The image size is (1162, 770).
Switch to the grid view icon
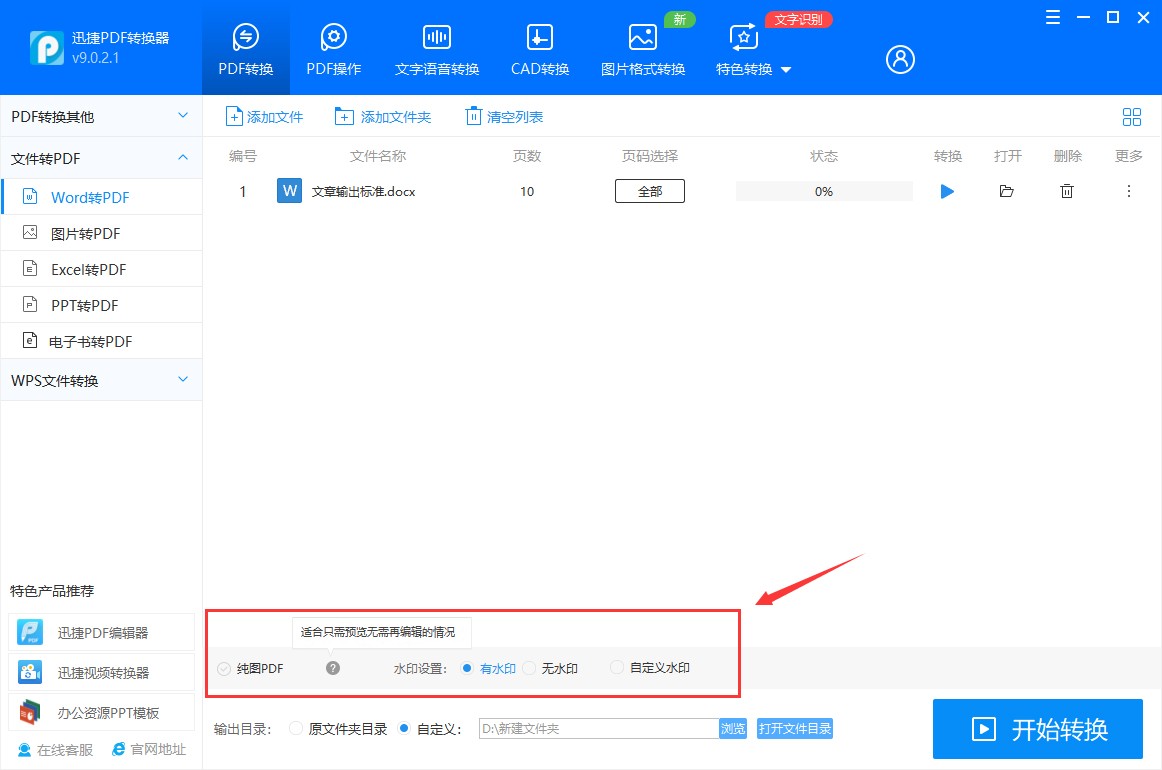pos(1132,116)
